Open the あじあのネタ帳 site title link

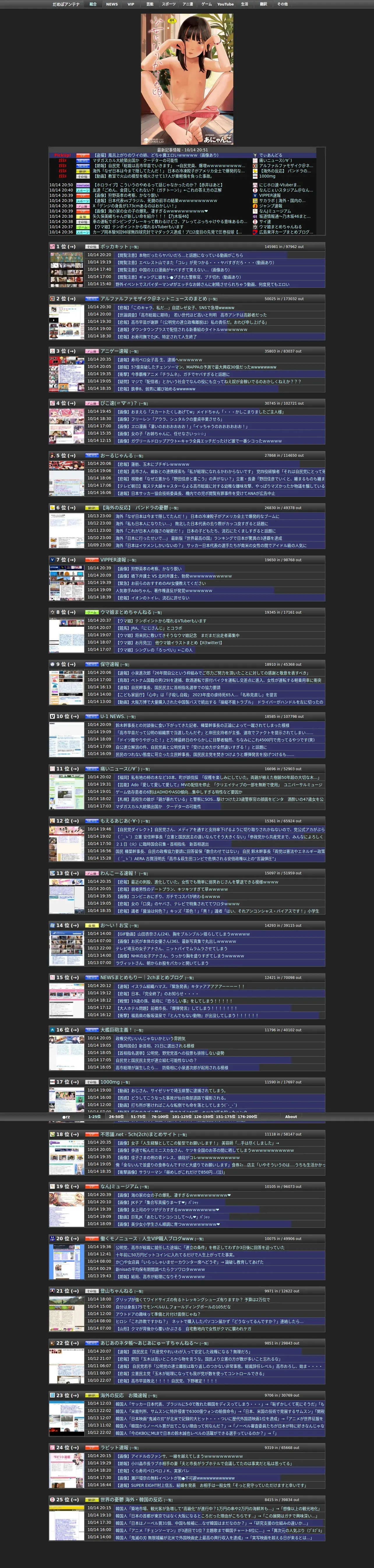(x=149, y=1343)
